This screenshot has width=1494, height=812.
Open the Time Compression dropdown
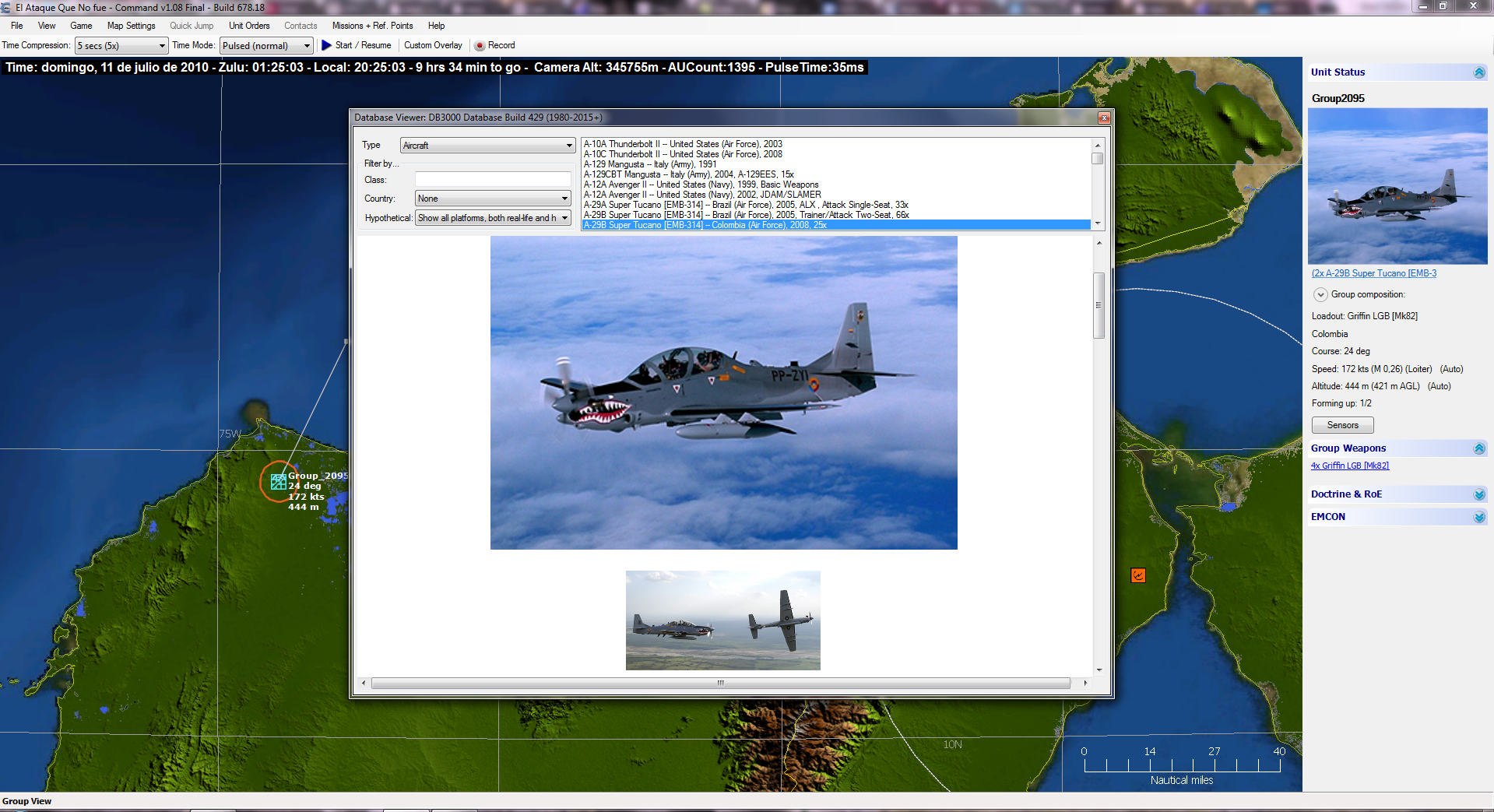121,46
